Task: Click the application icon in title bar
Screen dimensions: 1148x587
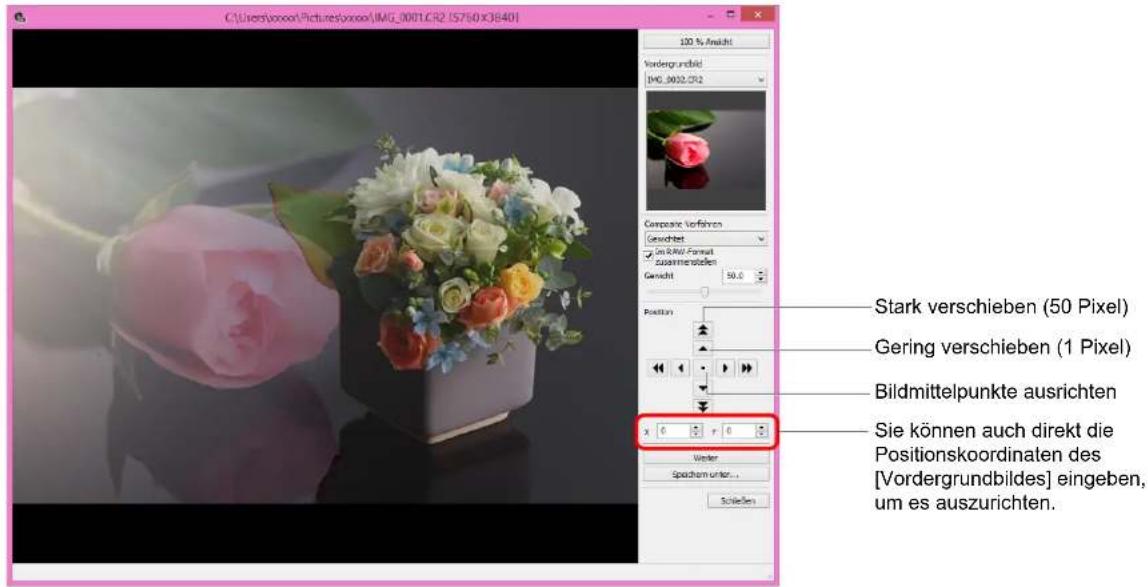Action: pyautogui.click(x=20, y=16)
